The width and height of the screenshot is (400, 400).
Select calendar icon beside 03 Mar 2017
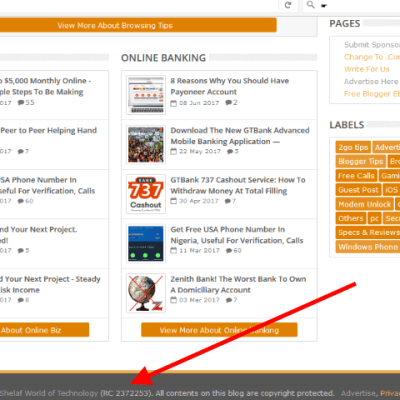[174, 300]
